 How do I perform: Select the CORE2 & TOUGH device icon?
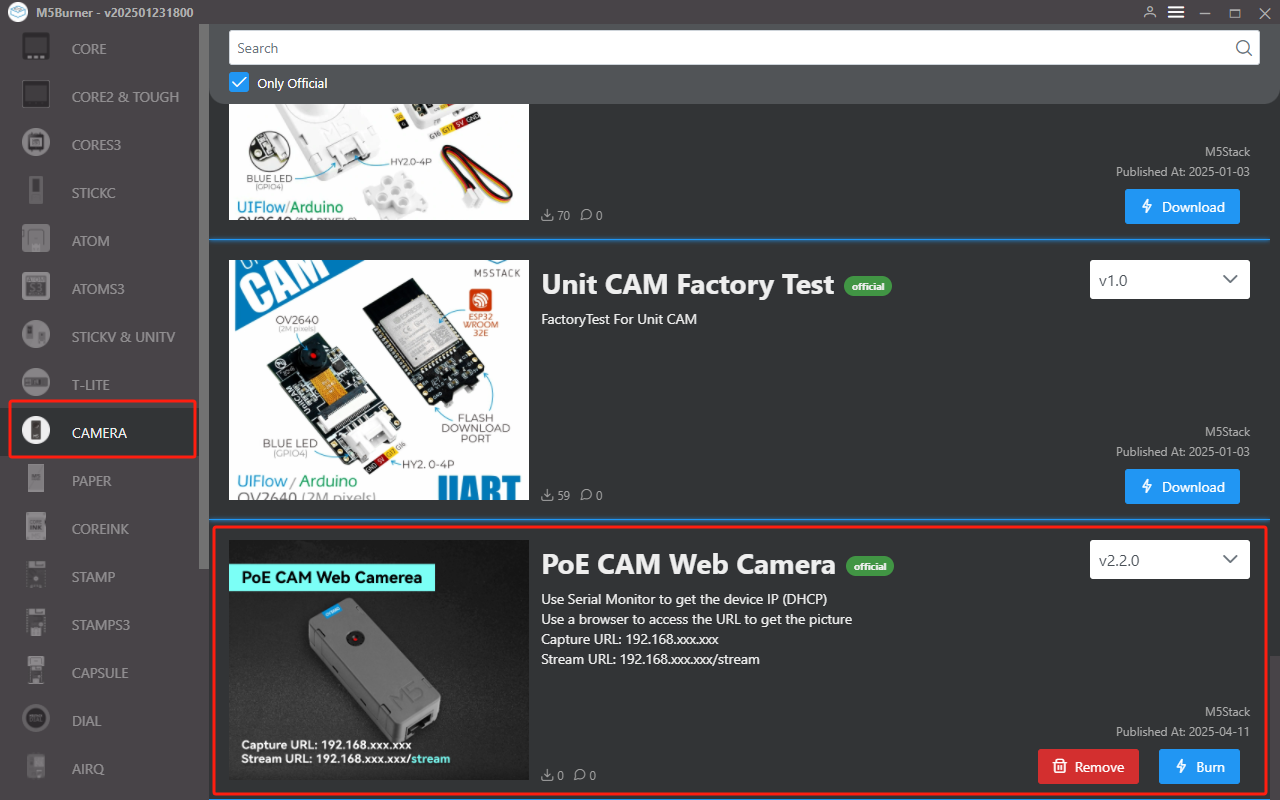36,95
